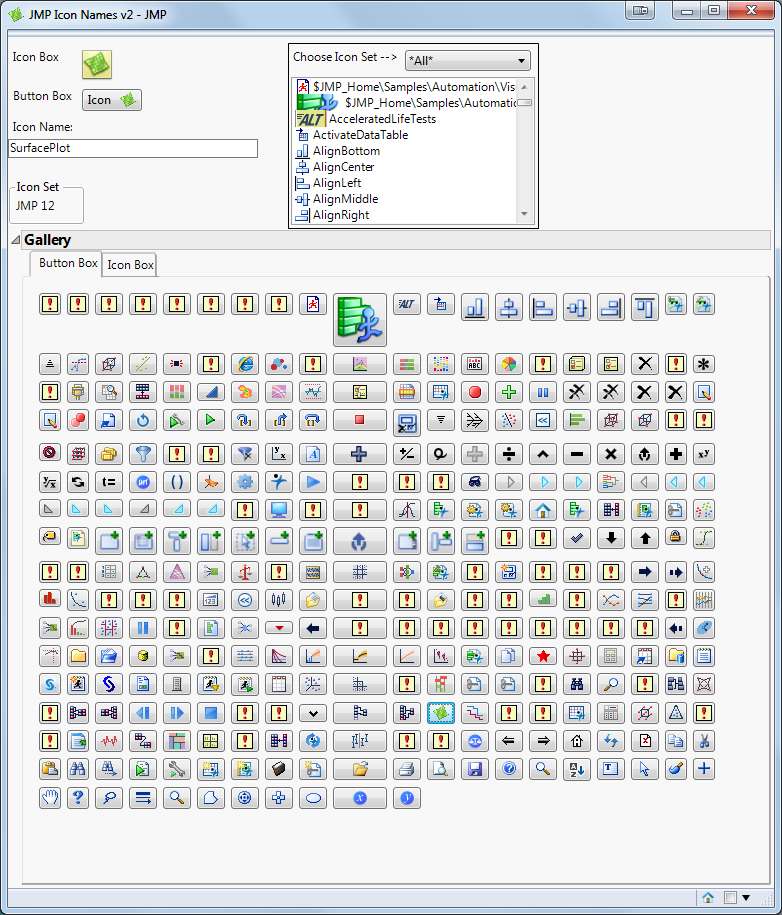Viewport: 782px width, 915px height.
Task: Click the Align Bottom icon button in gallery
Action: (x=475, y=307)
